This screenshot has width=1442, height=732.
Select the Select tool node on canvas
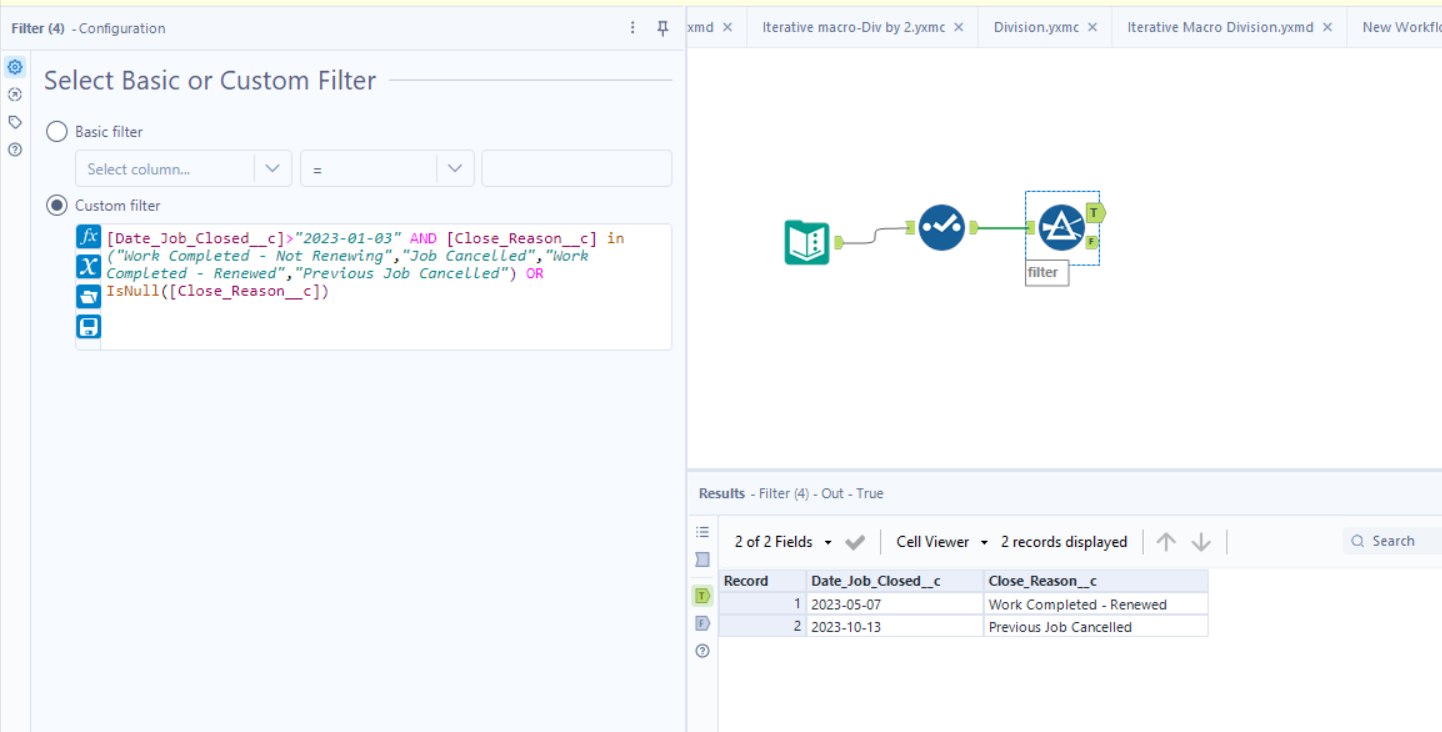[941, 227]
